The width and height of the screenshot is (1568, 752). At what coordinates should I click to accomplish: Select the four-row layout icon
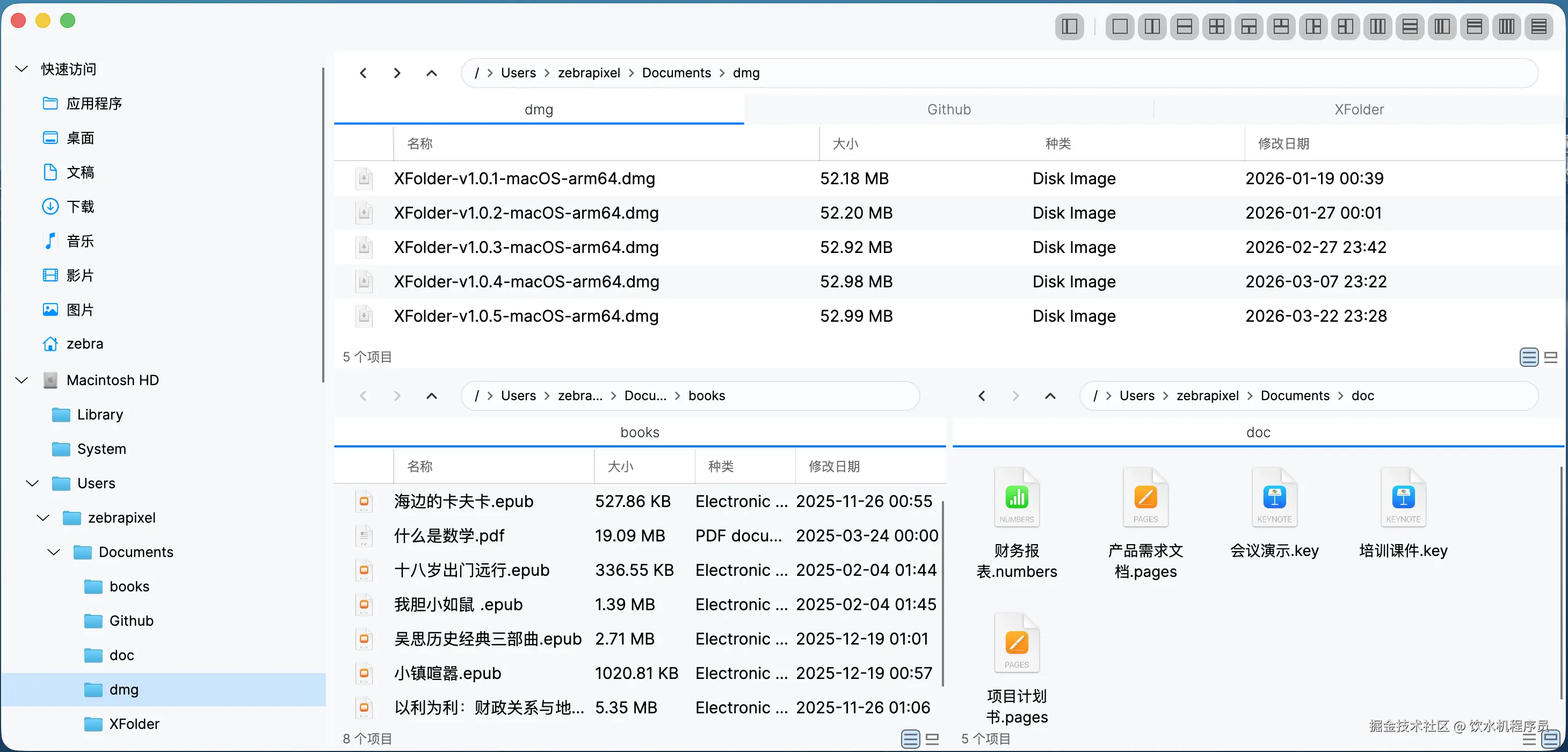tap(1539, 27)
